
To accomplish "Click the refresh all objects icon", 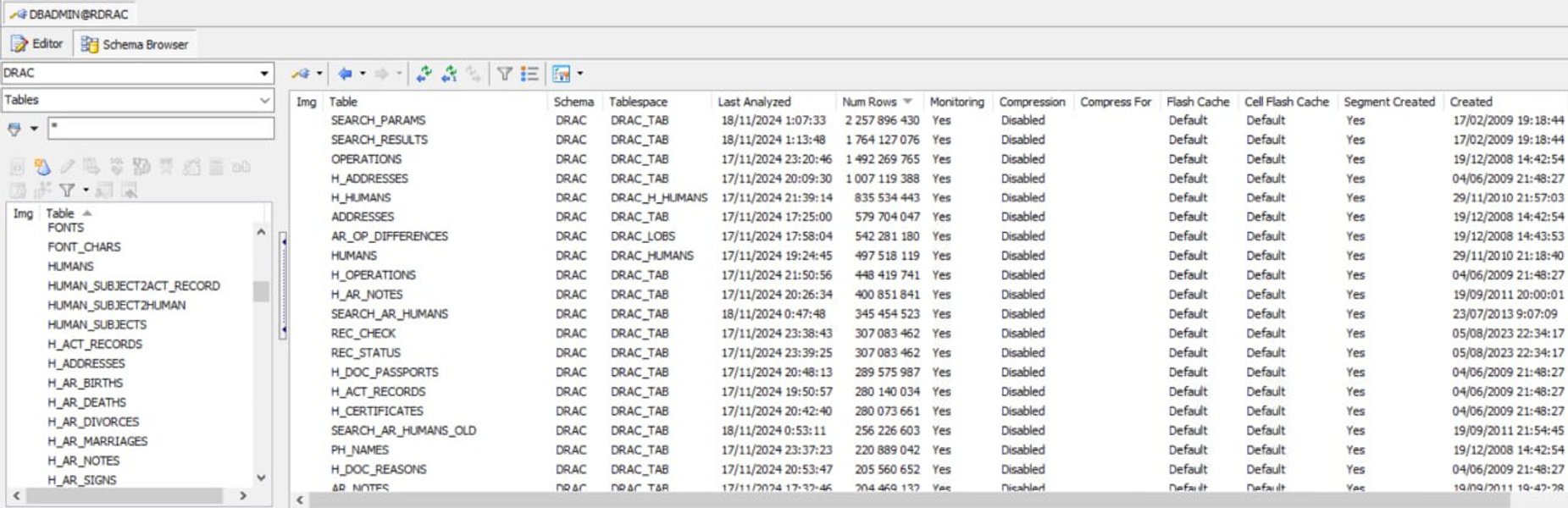I will 424,74.
